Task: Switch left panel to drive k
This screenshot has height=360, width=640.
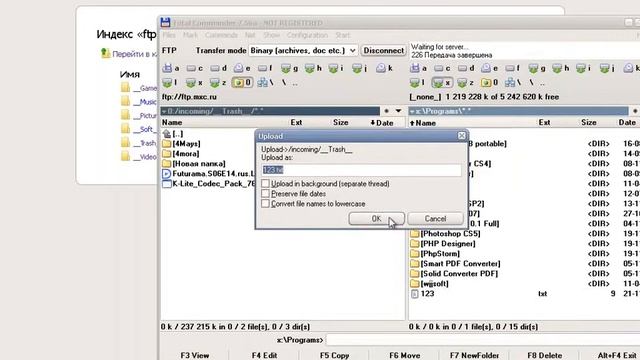Action: pos(384,68)
